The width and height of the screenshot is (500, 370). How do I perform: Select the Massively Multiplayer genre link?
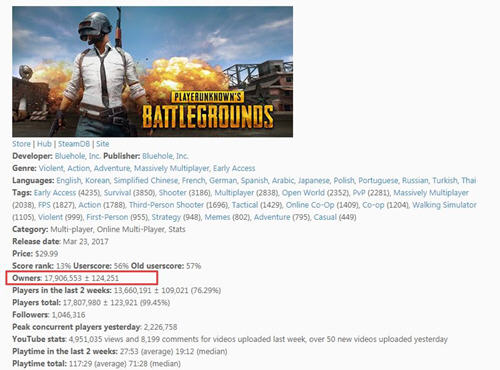(x=172, y=168)
